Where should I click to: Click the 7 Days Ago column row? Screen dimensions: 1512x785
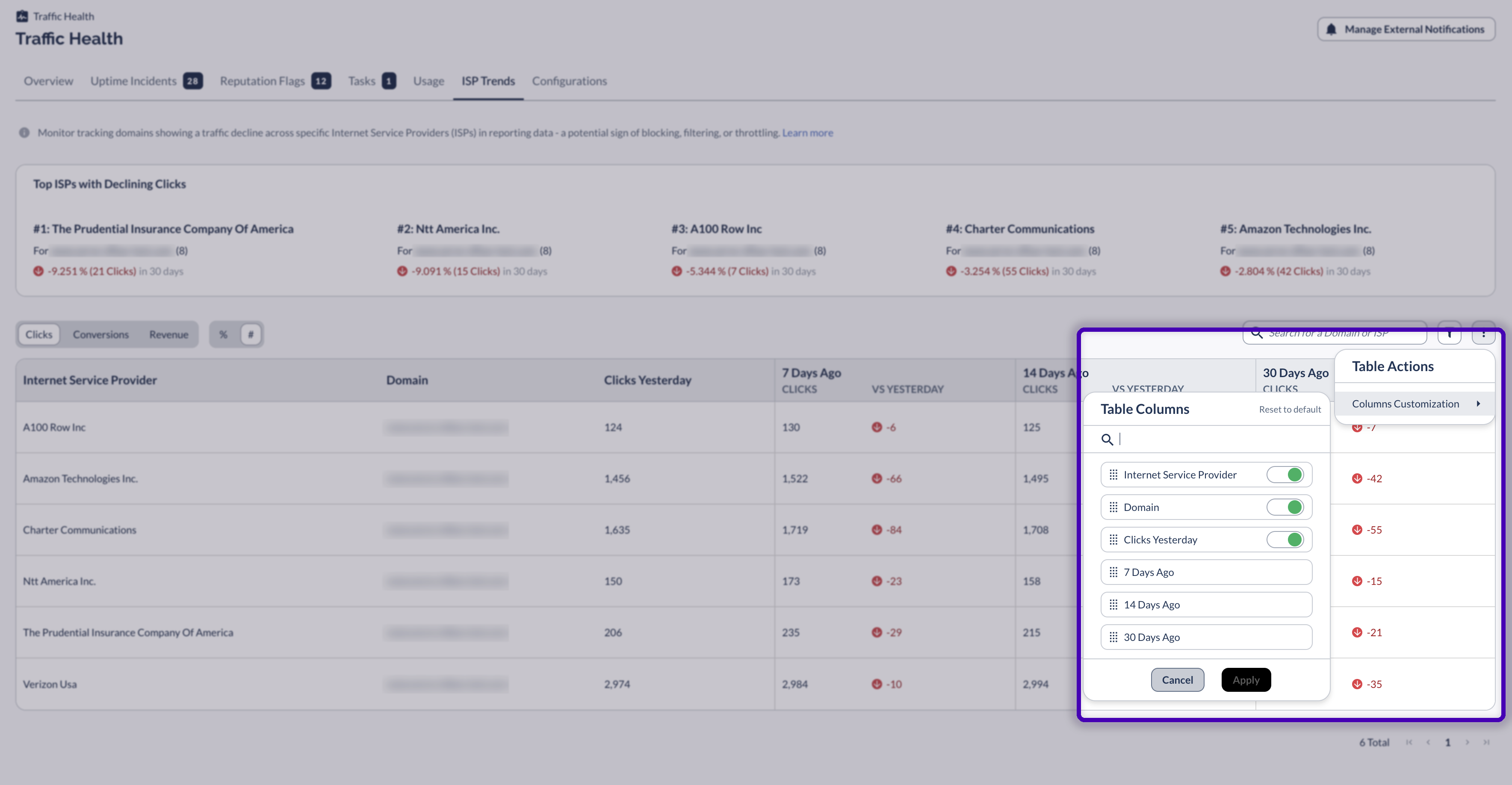click(1206, 572)
